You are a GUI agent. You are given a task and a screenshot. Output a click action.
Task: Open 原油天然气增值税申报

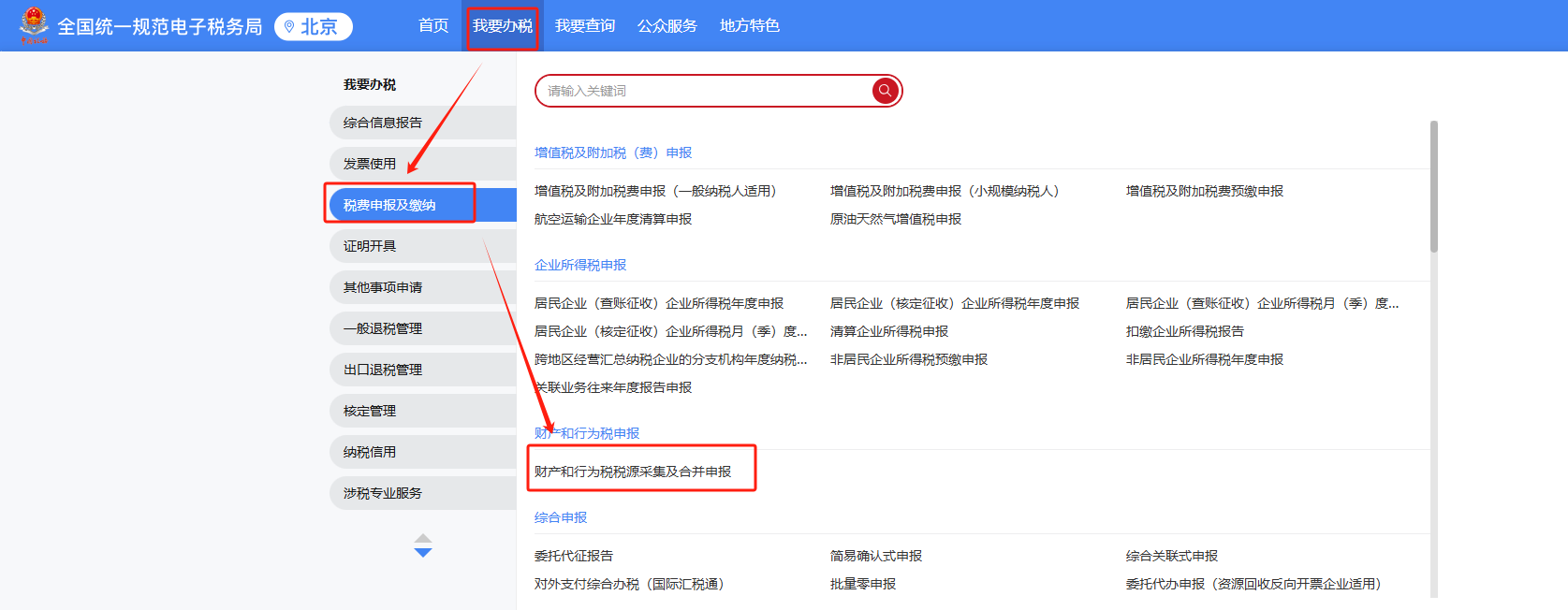tap(896, 219)
